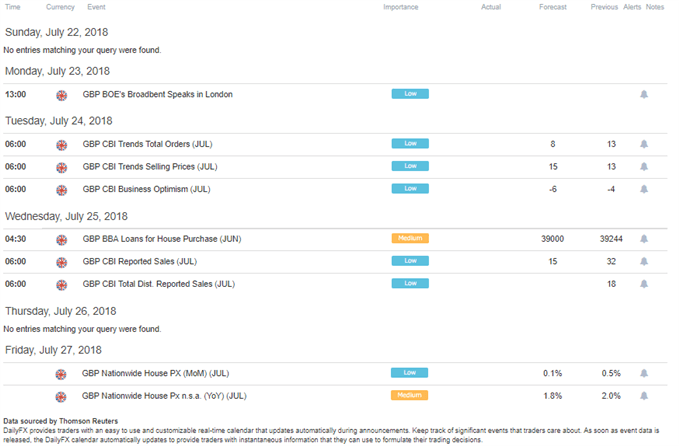Viewport: 679px width, 446px height.
Task: Open GBP Nationwide House Px n.s.a. (YoY) event
Action: coord(164,396)
